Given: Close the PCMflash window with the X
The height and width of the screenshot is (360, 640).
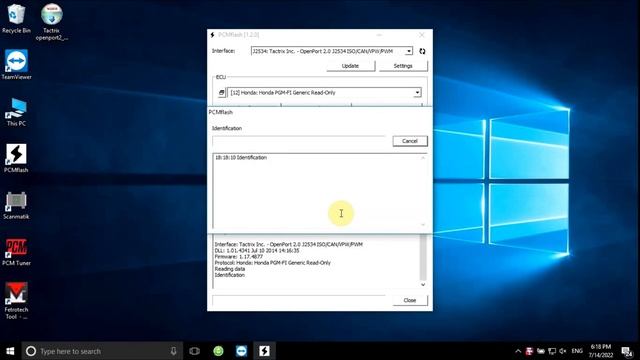Looking at the screenshot, I should click(422, 35).
